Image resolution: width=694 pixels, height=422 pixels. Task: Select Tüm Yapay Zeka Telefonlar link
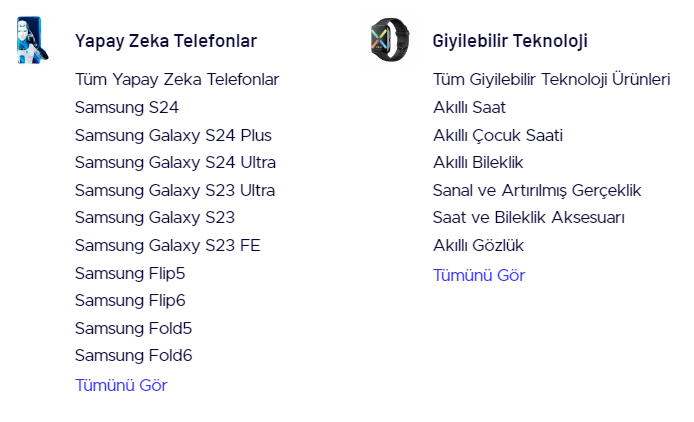(177, 79)
